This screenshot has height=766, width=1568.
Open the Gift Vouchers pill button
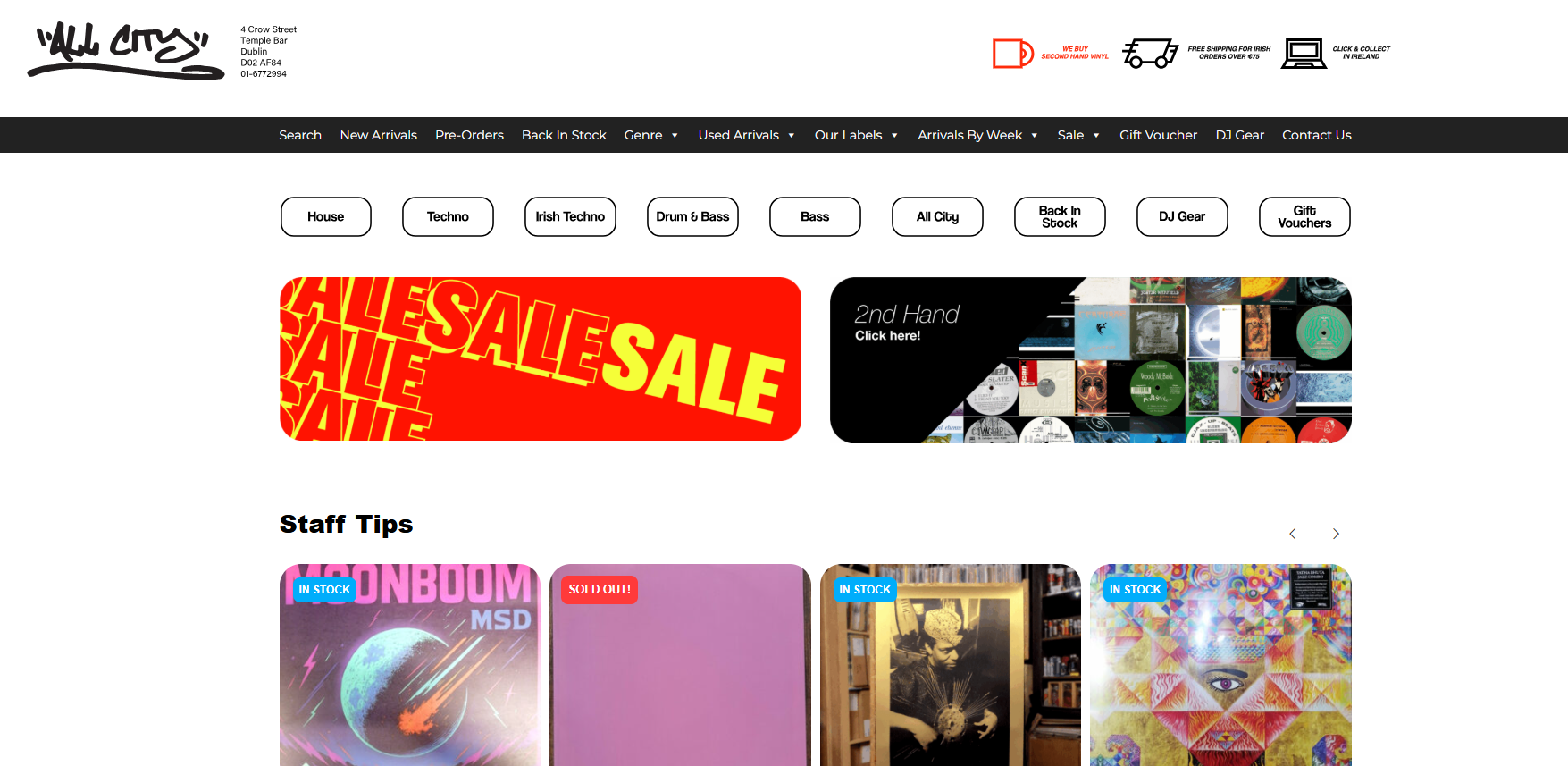pyautogui.click(x=1304, y=216)
